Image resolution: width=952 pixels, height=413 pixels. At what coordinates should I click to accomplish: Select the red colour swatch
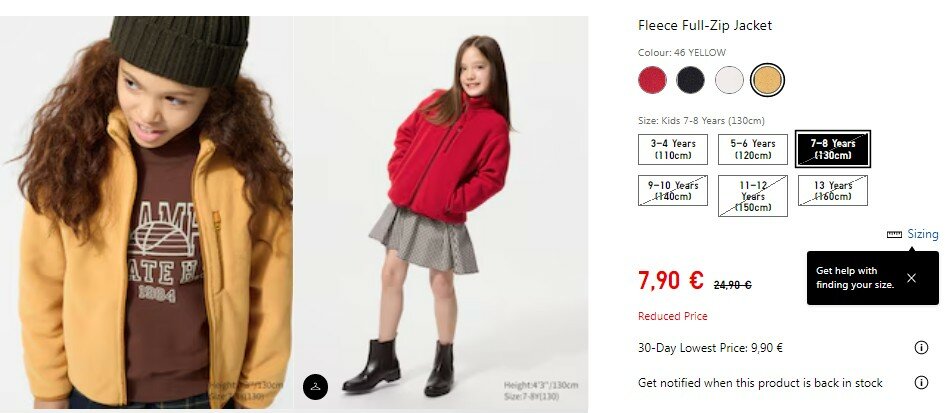[x=652, y=80]
